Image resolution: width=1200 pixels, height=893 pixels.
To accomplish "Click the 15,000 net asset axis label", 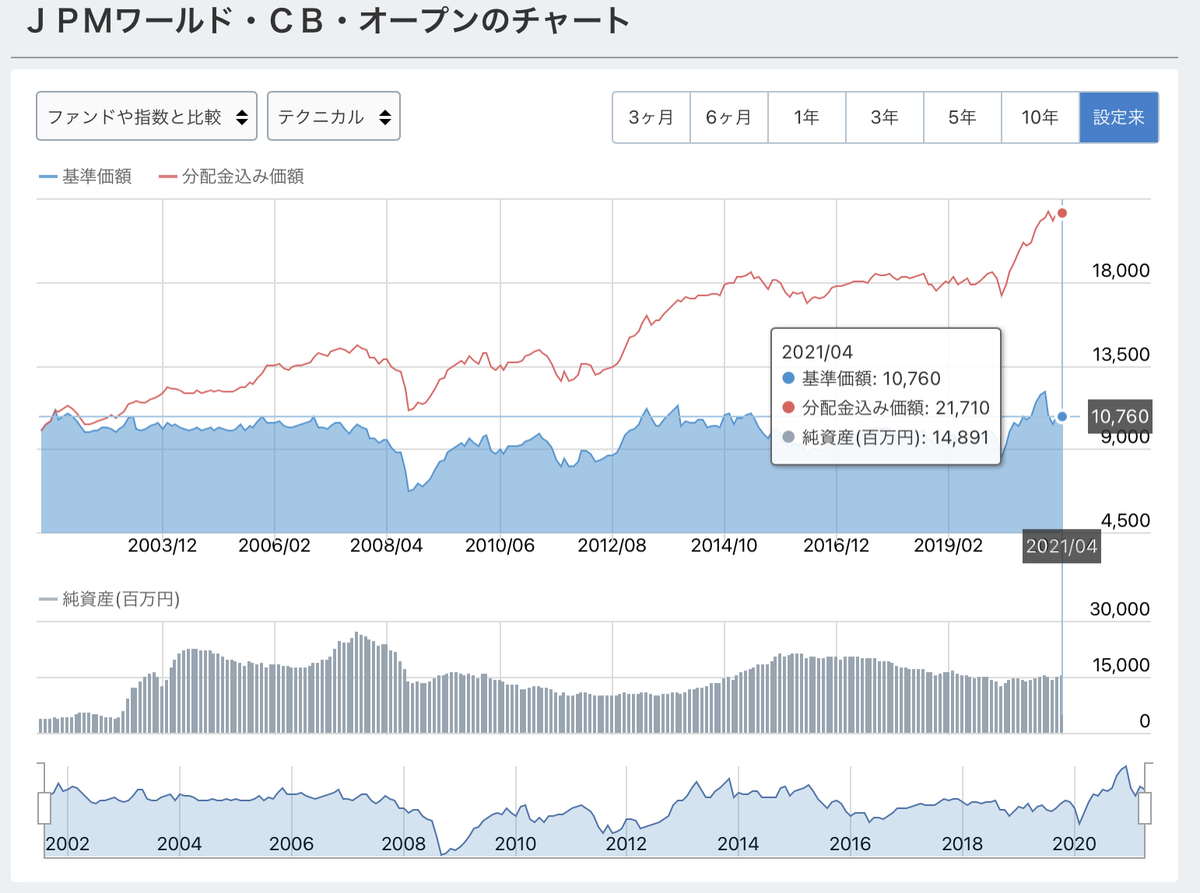I will (1121, 665).
